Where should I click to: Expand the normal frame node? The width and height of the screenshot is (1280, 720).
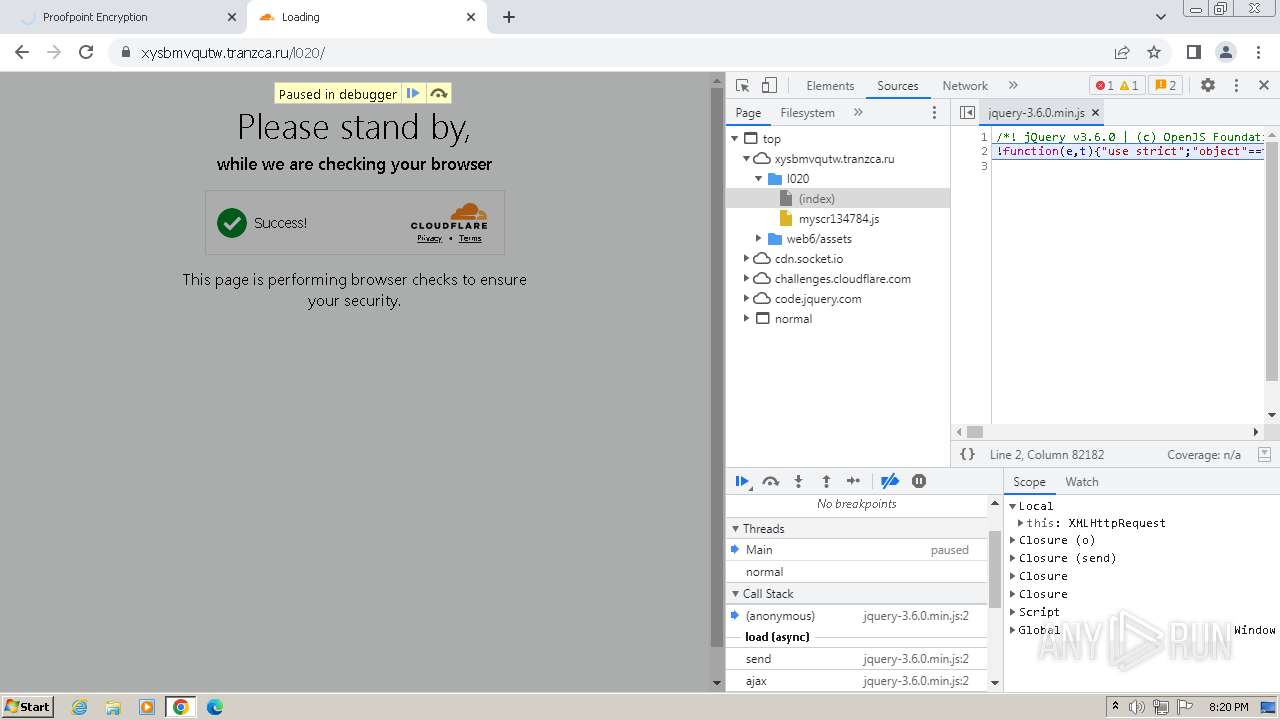(747, 319)
